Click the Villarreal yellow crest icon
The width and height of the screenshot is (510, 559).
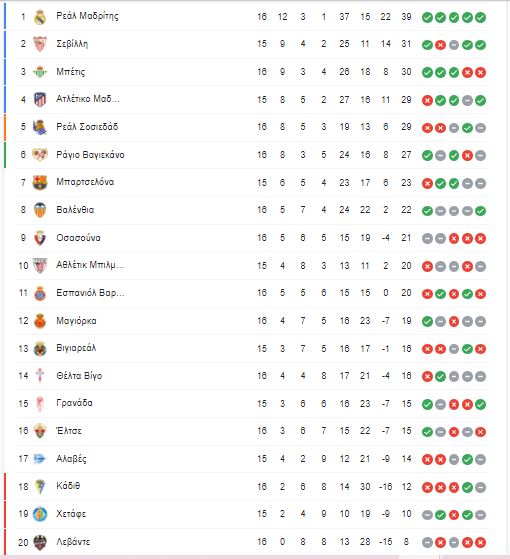pos(40,349)
